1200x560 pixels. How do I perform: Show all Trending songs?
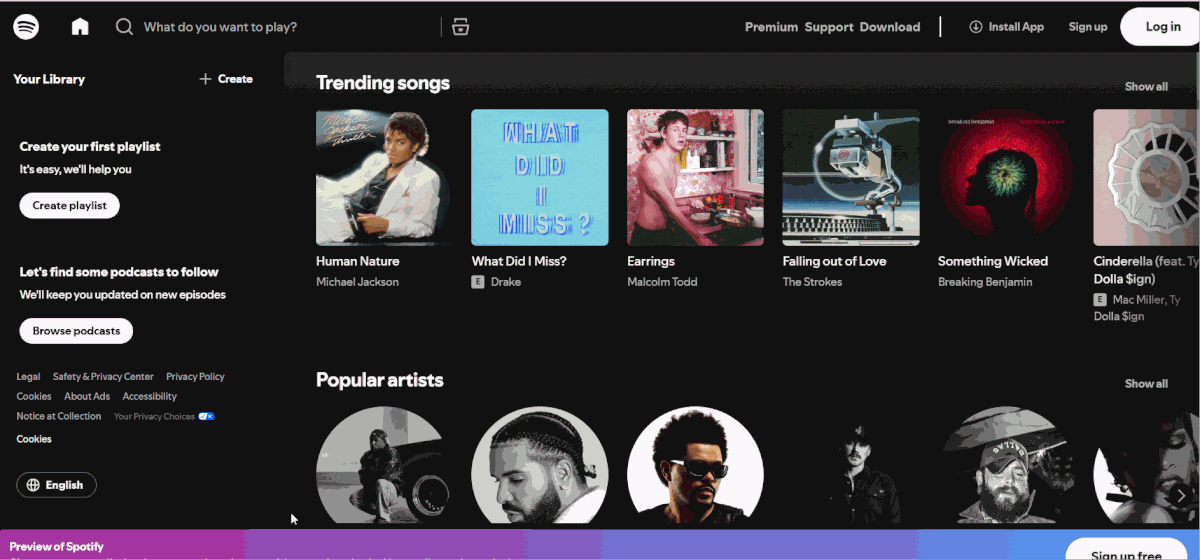tap(1146, 87)
